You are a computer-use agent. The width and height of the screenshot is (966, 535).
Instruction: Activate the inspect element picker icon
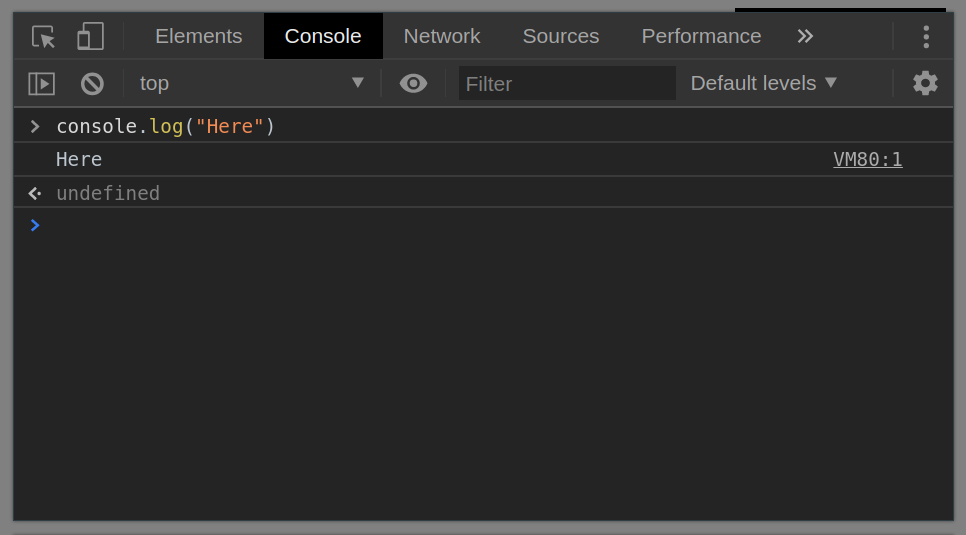[43, 37]
